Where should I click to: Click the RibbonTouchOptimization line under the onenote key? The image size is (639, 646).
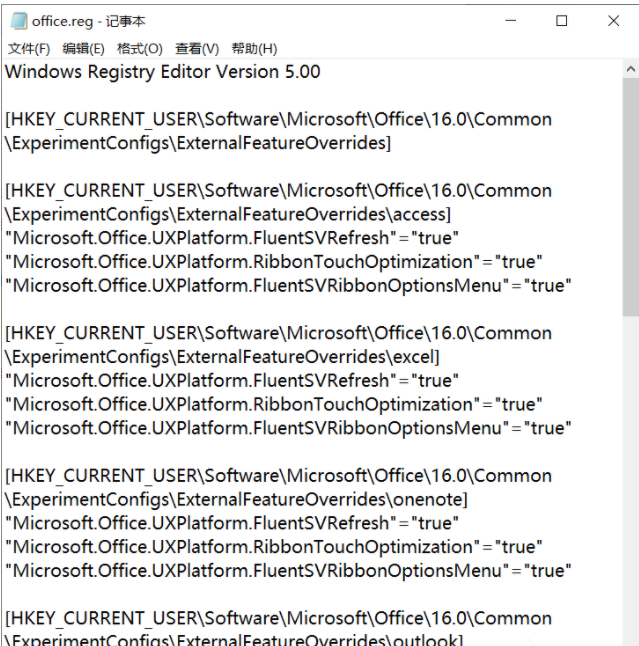coord(274,547)
